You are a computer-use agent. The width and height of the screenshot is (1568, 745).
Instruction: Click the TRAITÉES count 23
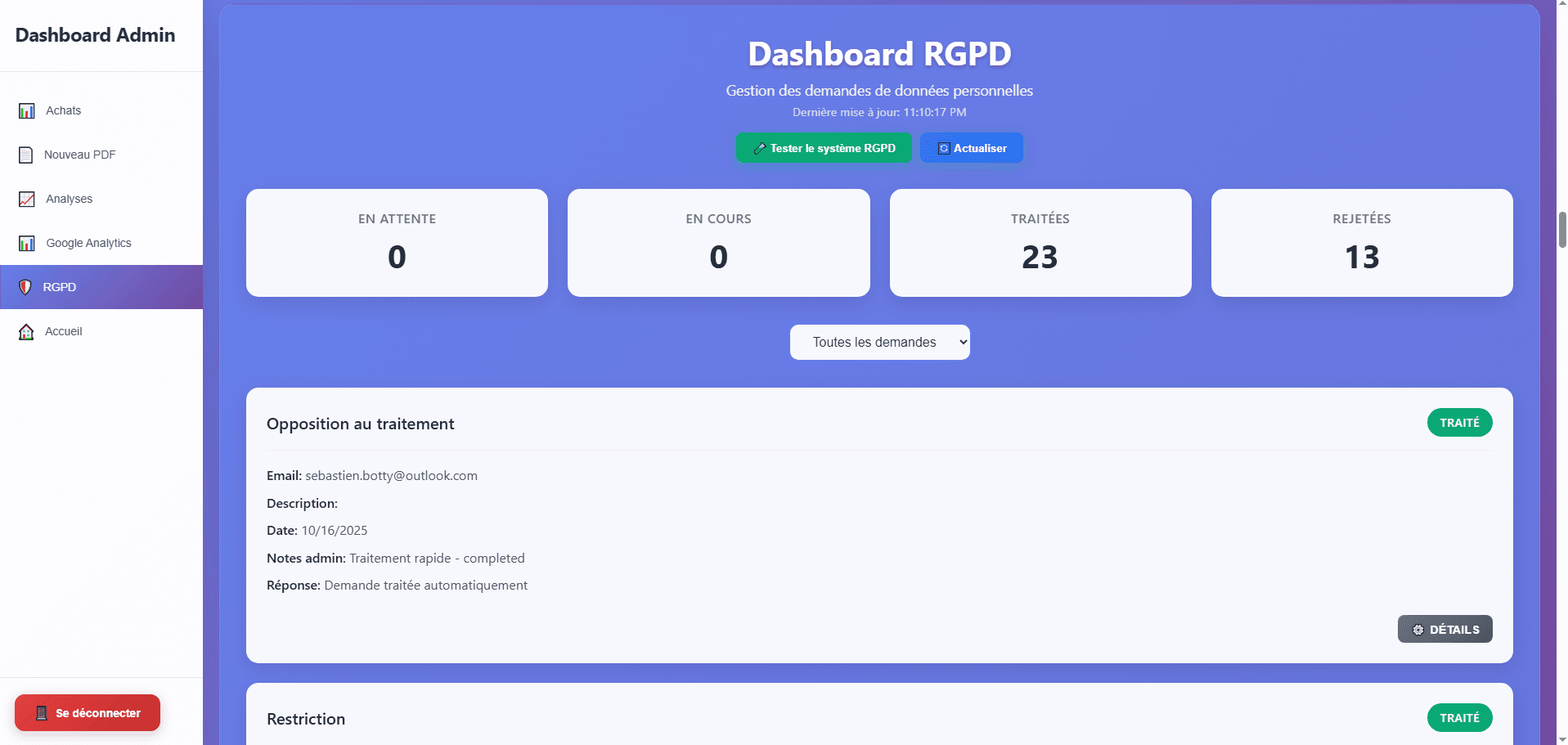[x=1040, y=257]
